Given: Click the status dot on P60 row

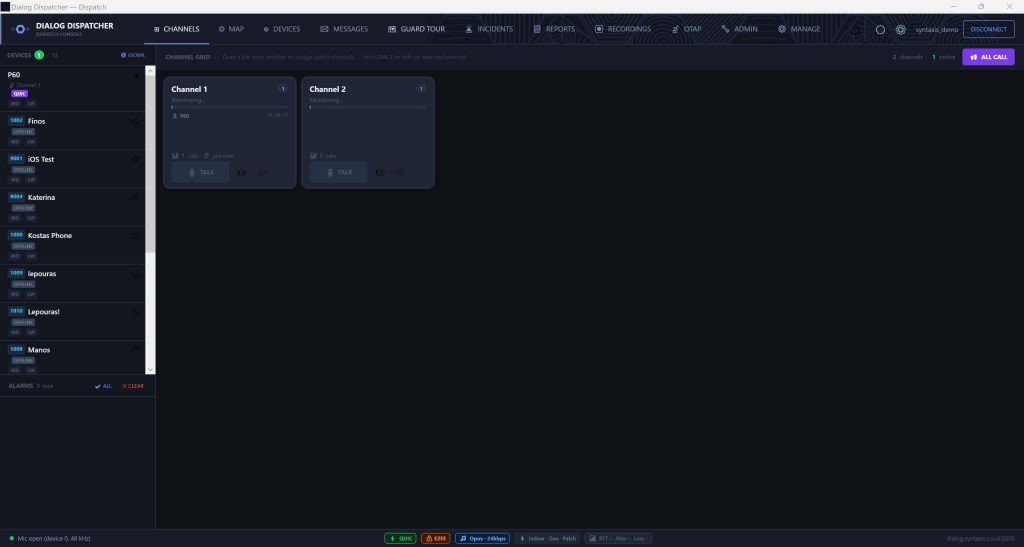Looking at the screenshot, I should click(x=136, y=76).
